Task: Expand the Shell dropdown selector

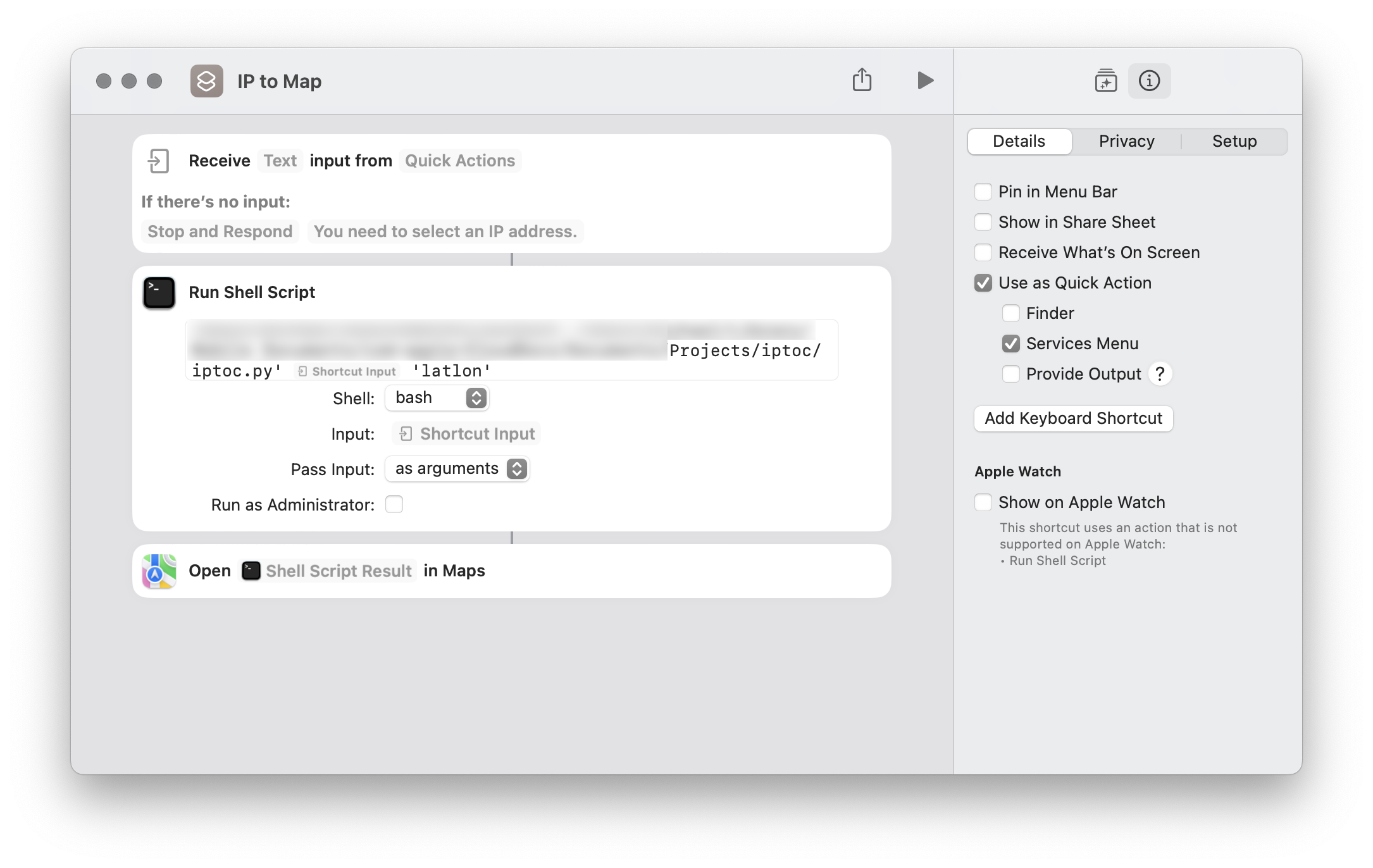Action: [x=476, y=397]
